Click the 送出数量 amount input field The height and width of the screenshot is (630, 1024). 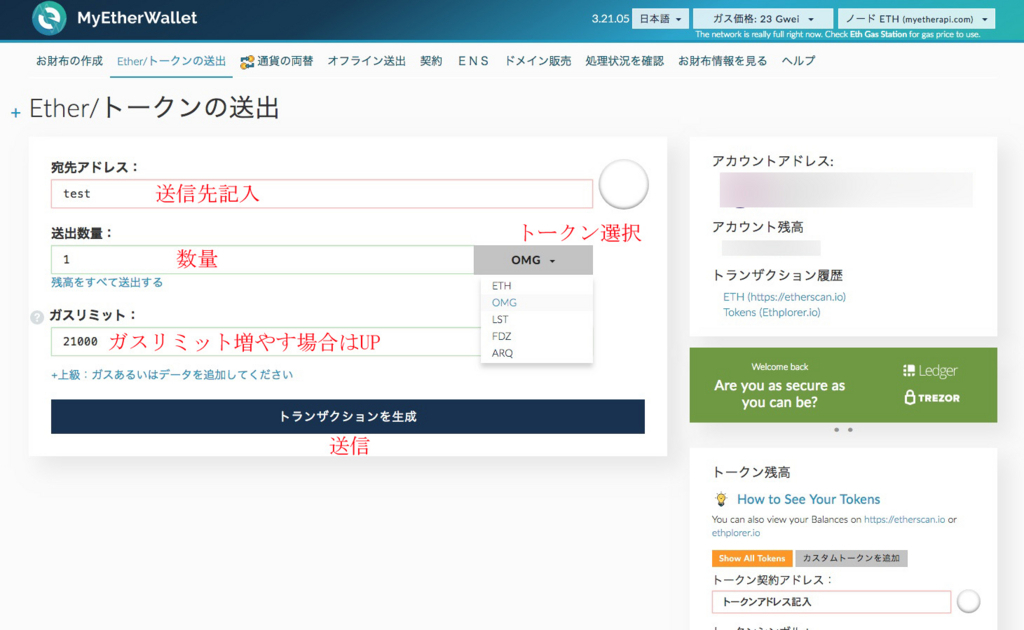tap(263, 260)
